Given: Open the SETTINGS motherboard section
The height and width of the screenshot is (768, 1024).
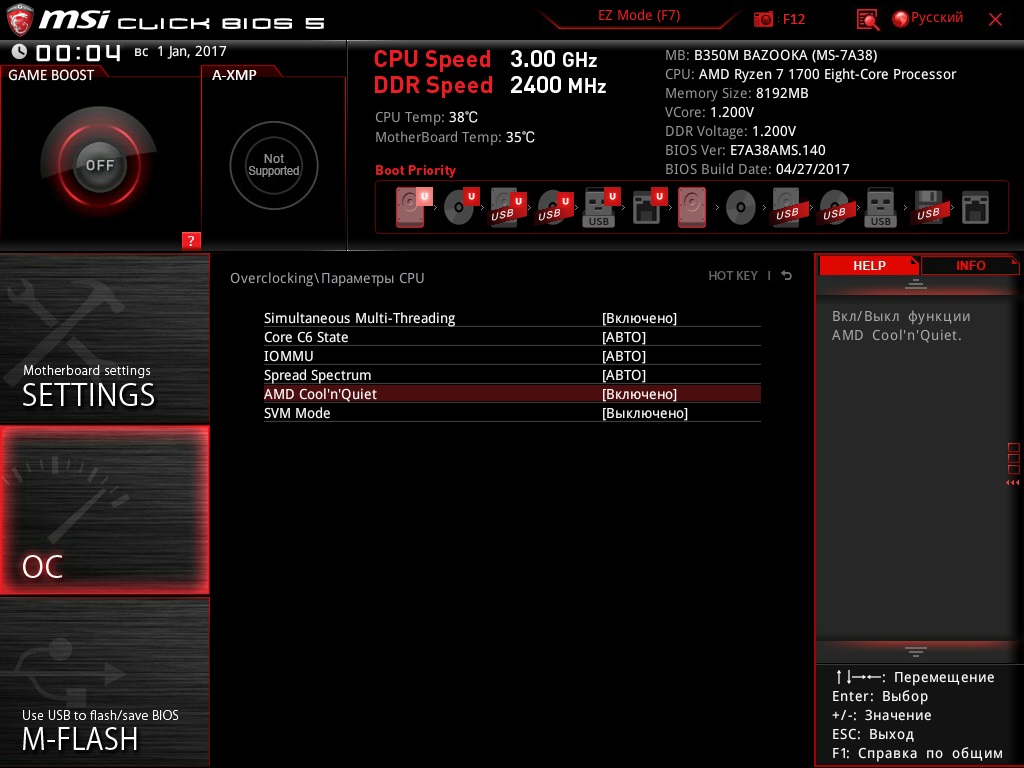Looking at the screenshot, I should 104,338.
